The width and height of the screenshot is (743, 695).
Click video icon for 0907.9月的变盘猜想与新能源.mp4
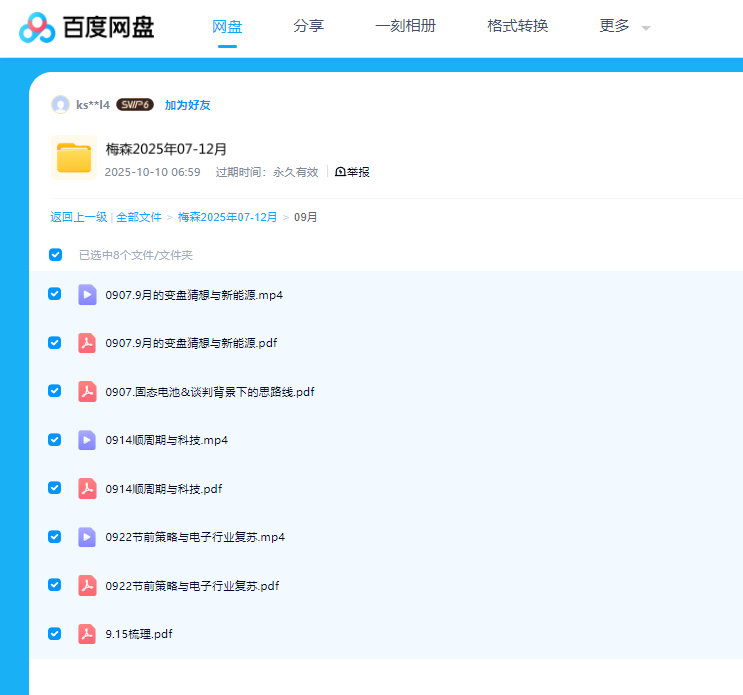(x=88, y=295)
